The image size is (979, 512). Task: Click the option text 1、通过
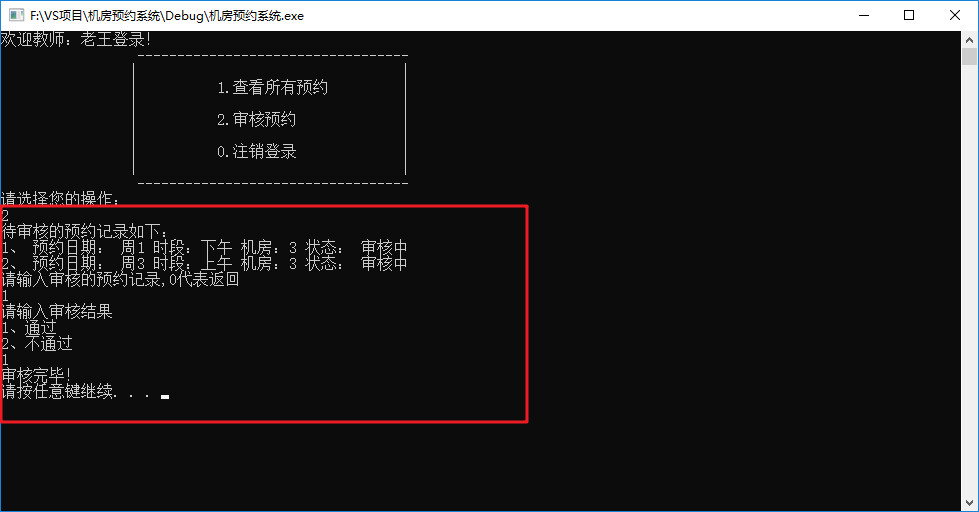[29, 327]
